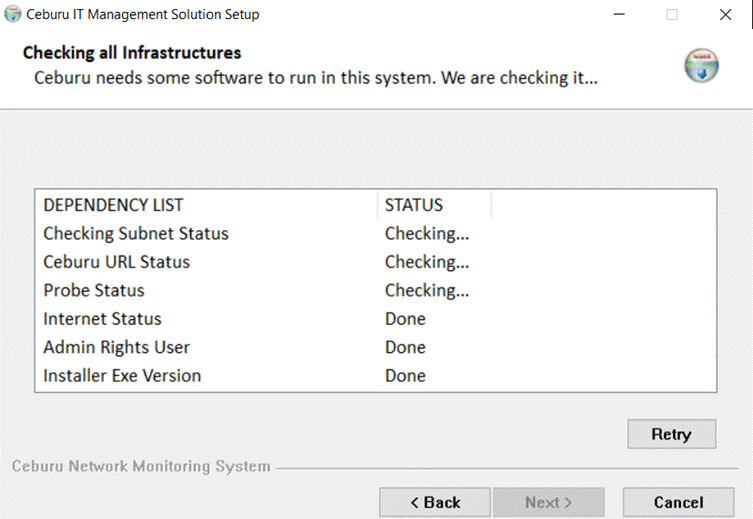Select the Checking Subnet Status row

click(376, 233)
